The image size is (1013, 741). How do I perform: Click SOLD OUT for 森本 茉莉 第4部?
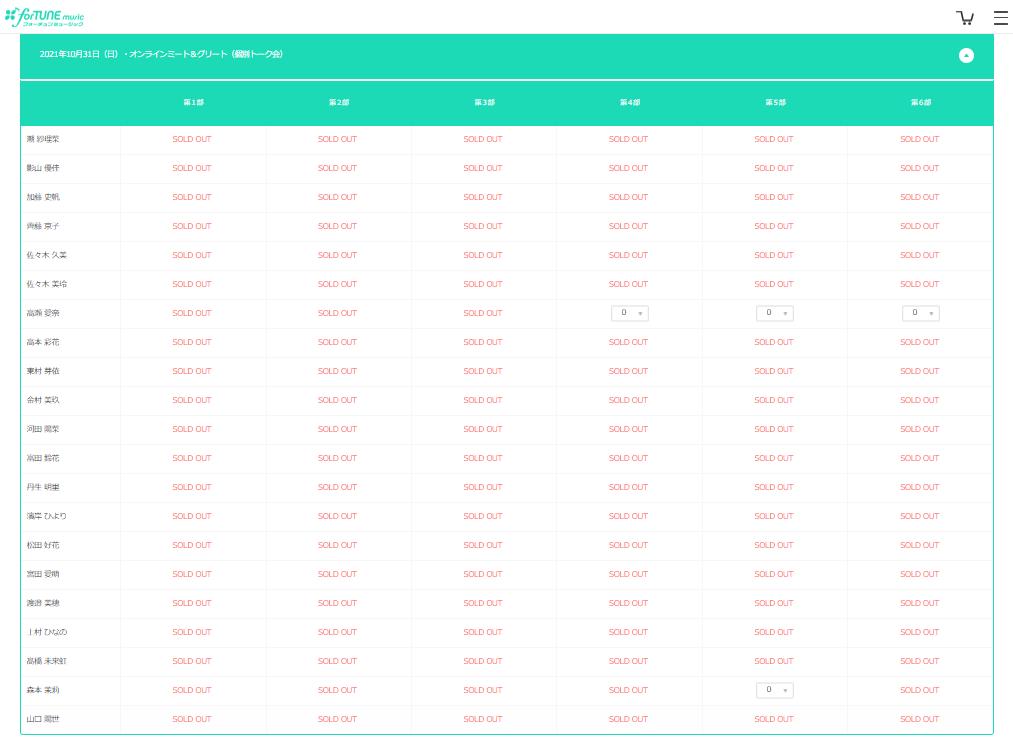click(x=628, y=691)
